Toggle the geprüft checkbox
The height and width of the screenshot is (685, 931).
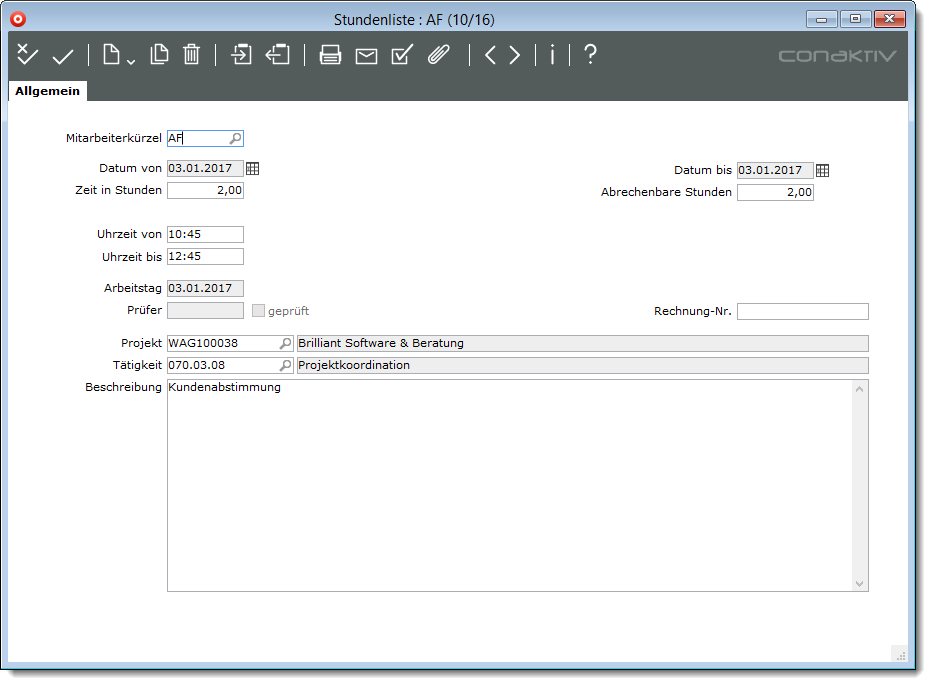[x=258, y=311]
